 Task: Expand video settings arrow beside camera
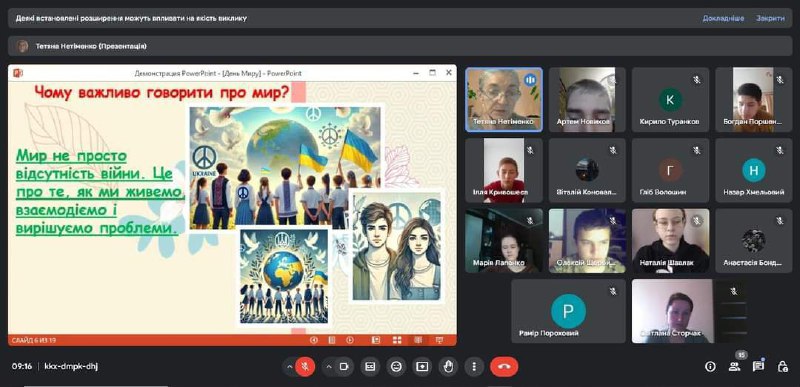click(x=329, y=367)
